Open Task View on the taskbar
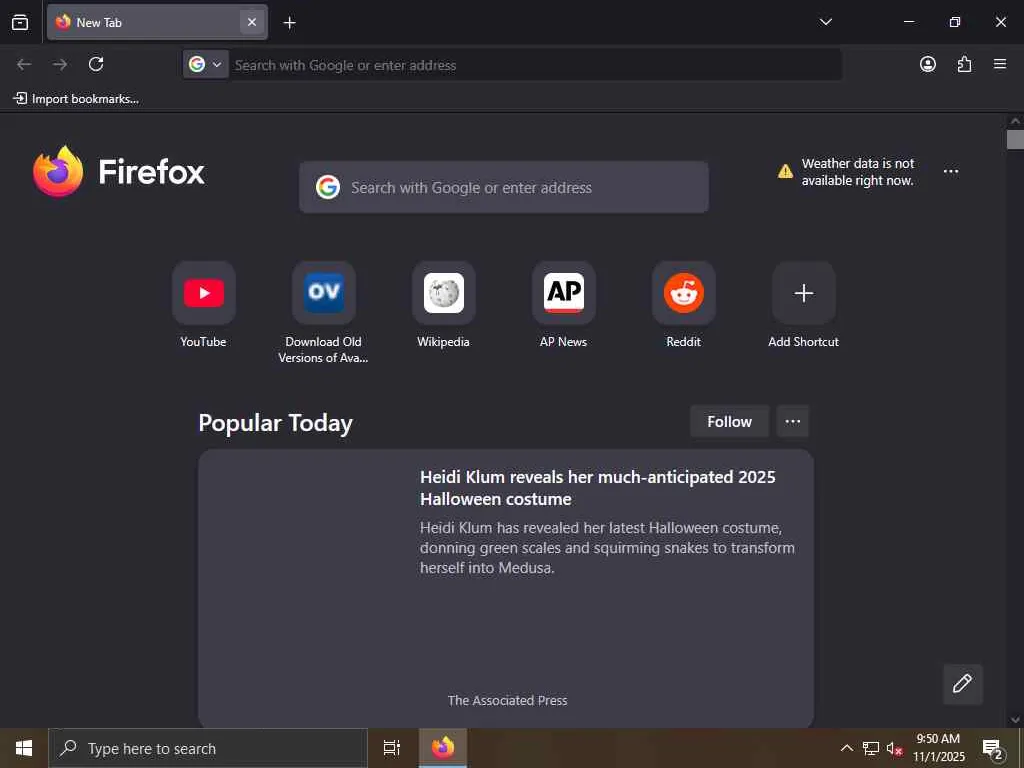 tap(392, 748)
